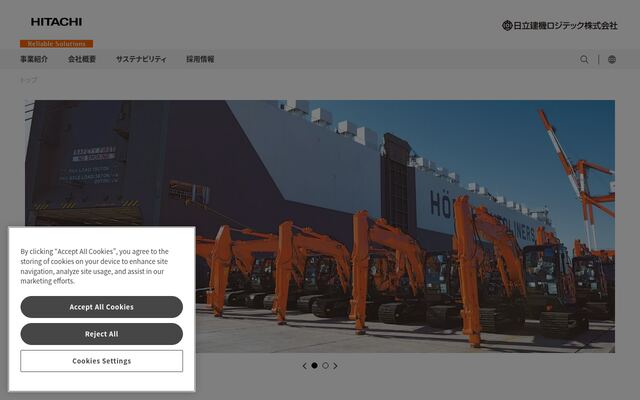This screenshot has height=400, width=640.
Task: Select the first carousel dot
Action: point(314,365)
